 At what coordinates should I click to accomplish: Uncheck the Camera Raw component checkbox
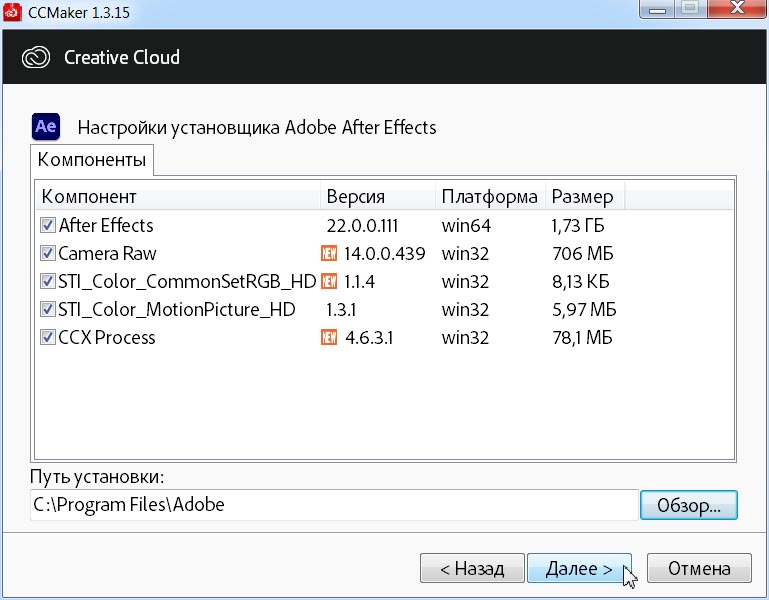click(48, 253)
